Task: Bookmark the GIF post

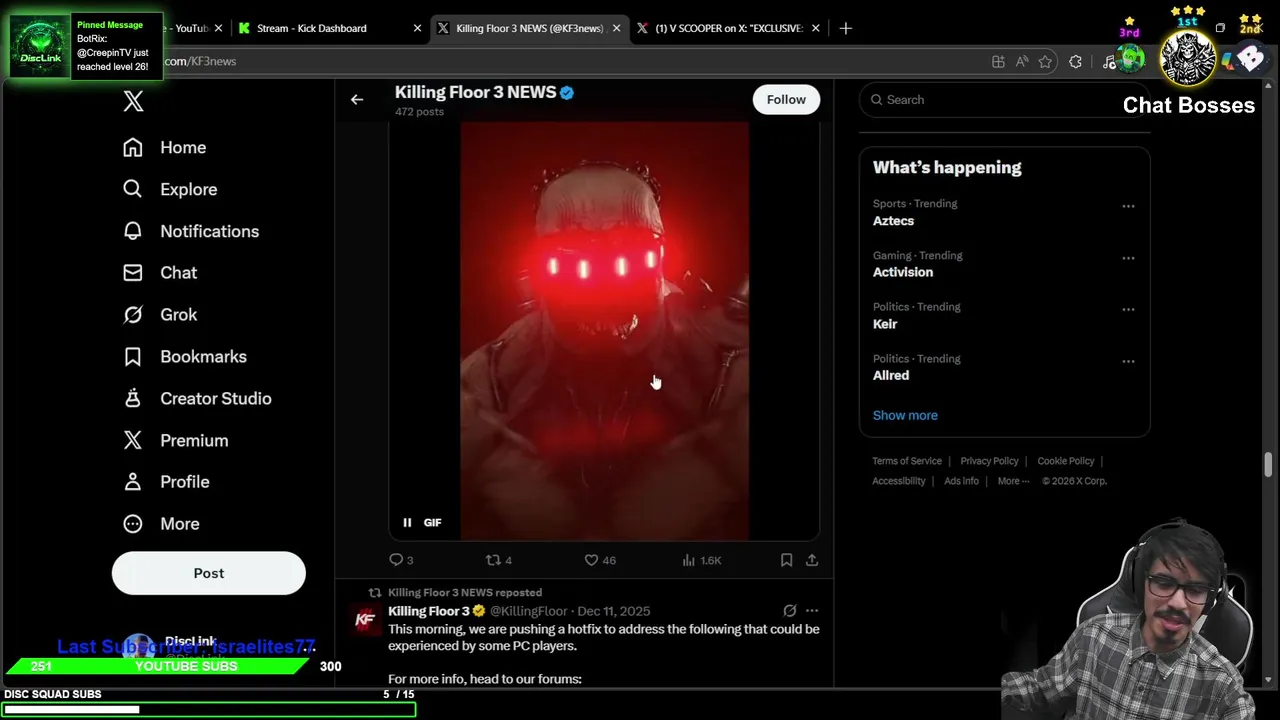Action: 787,560
